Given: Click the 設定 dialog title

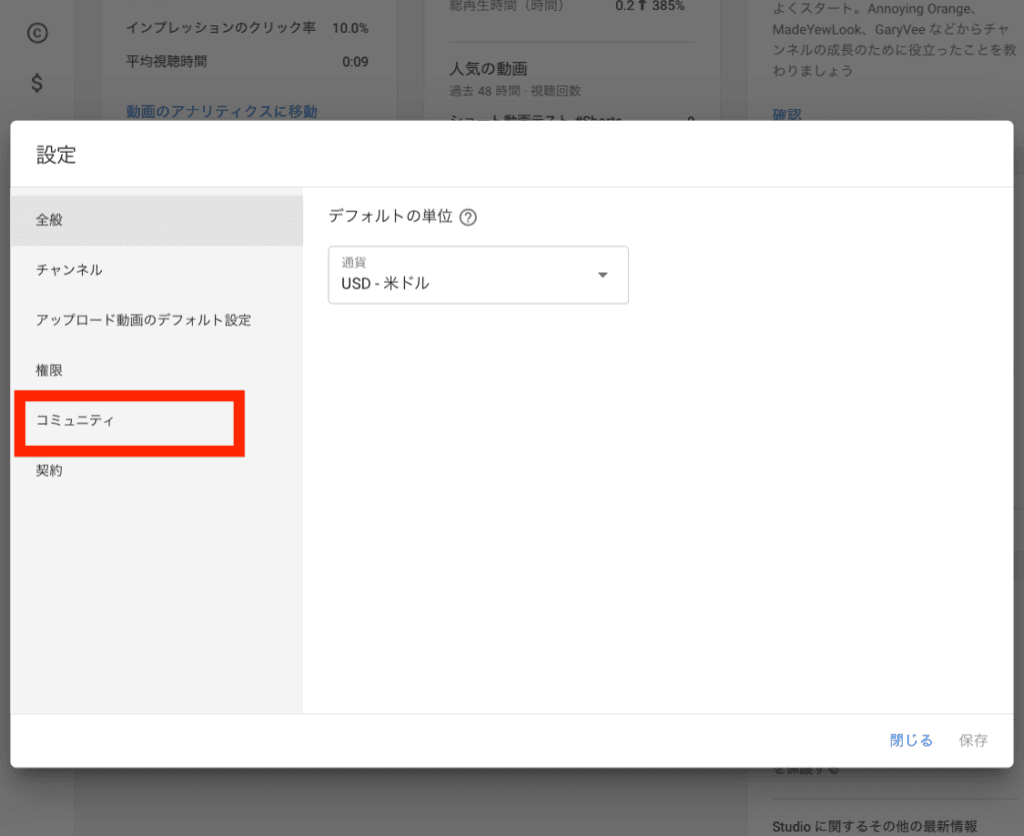Looking at the screenshot, I should [56, 155].
